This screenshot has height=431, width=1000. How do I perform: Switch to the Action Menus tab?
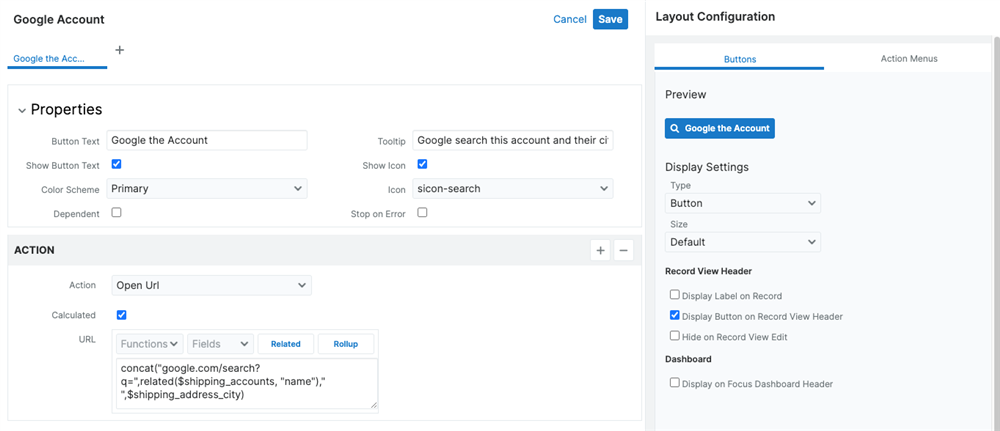point(908,59)
